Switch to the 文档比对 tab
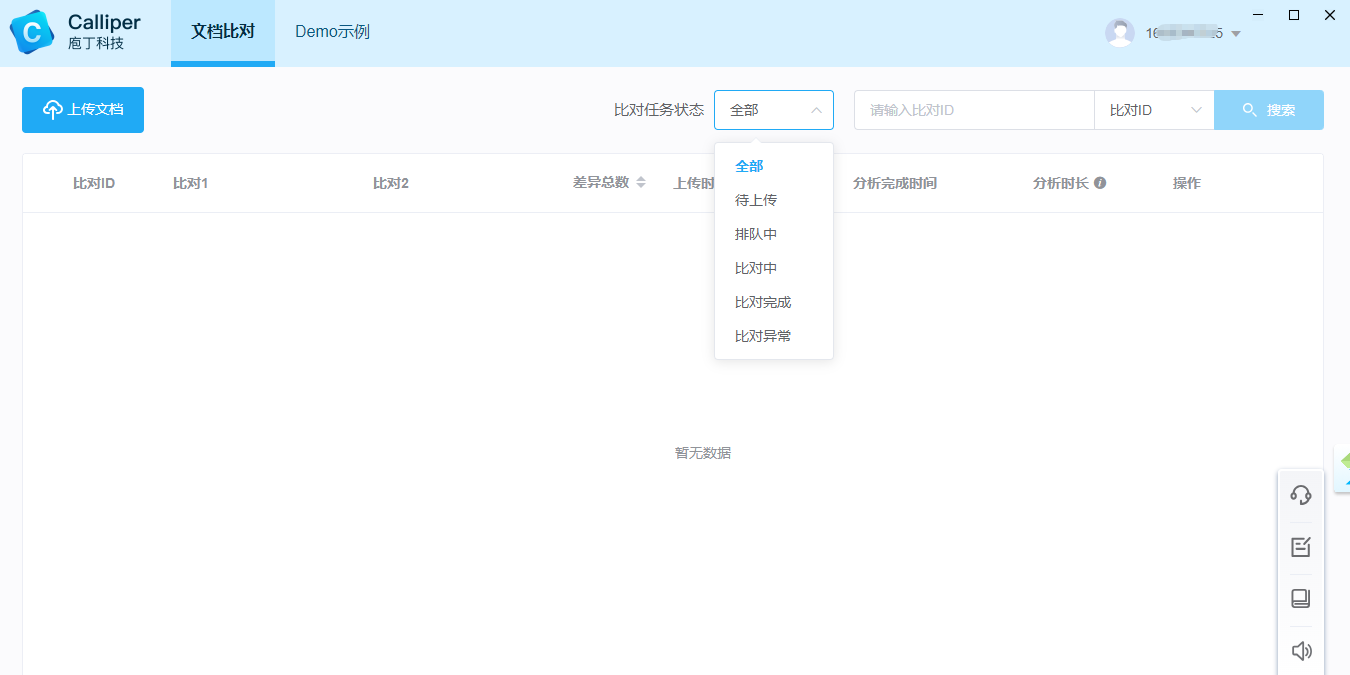Image resolution: width=1350 pixels, height=675 pixels. point(222,31)
